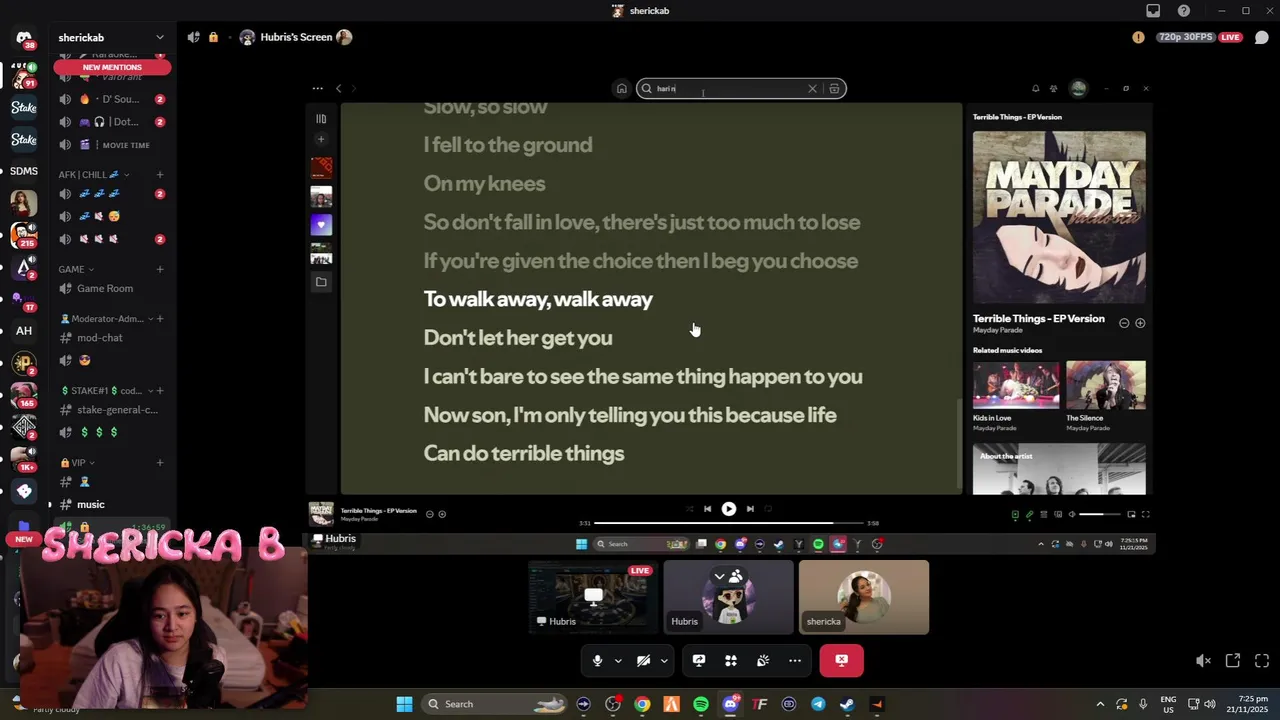Collapse GAME category

coord(76,269)
